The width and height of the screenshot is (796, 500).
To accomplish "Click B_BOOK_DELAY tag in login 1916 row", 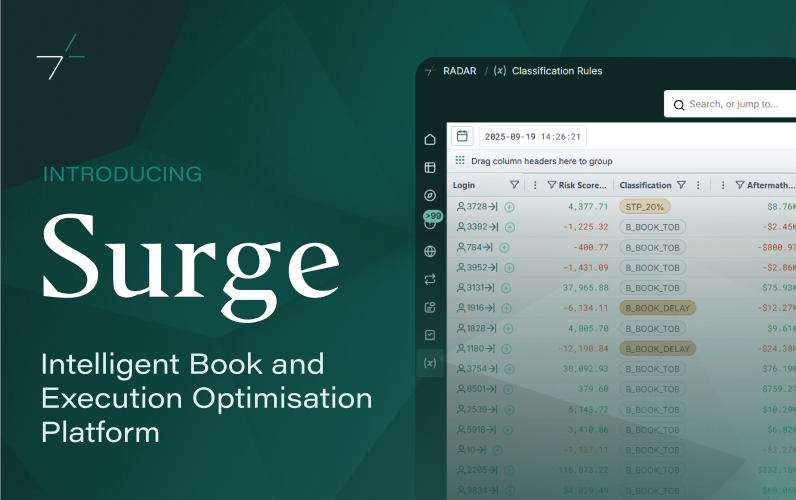I will (656, 308).
